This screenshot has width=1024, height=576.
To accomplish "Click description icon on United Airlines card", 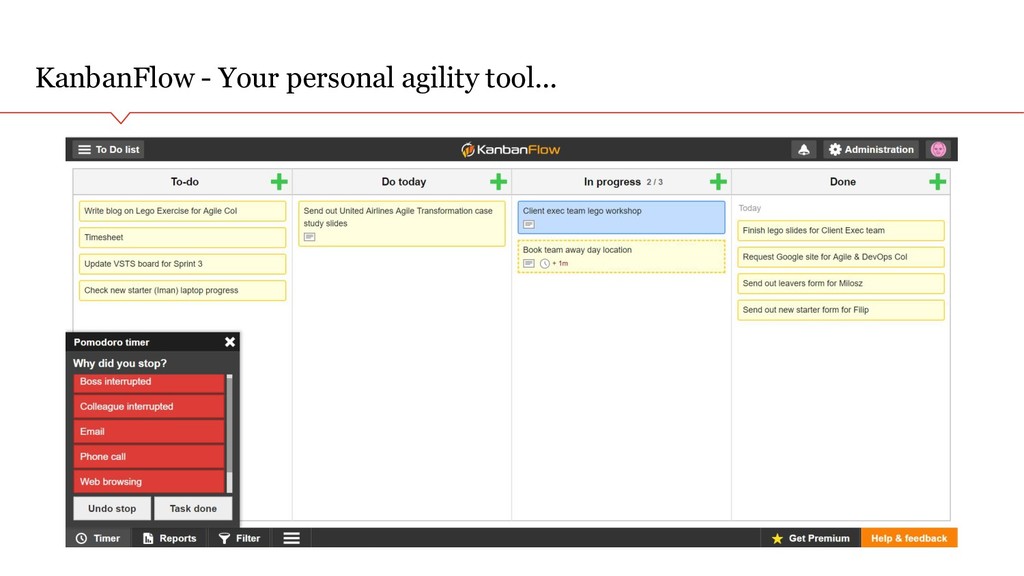I will coord(310,237).
